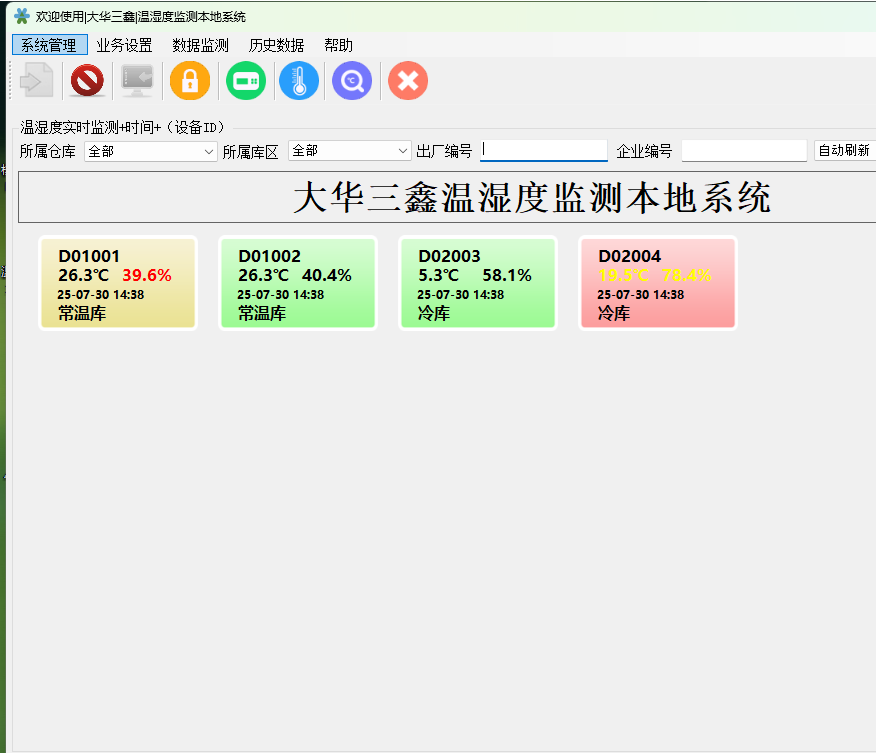Open the 业务设置 menu
This screenshot has width=876, height=753.
tap(124, 45)
